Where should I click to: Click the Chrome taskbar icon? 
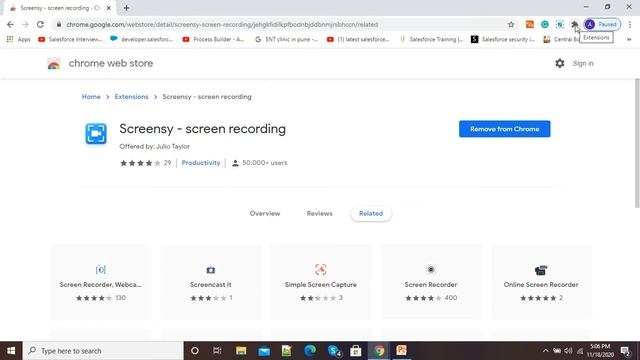click(x=379, y=351)
